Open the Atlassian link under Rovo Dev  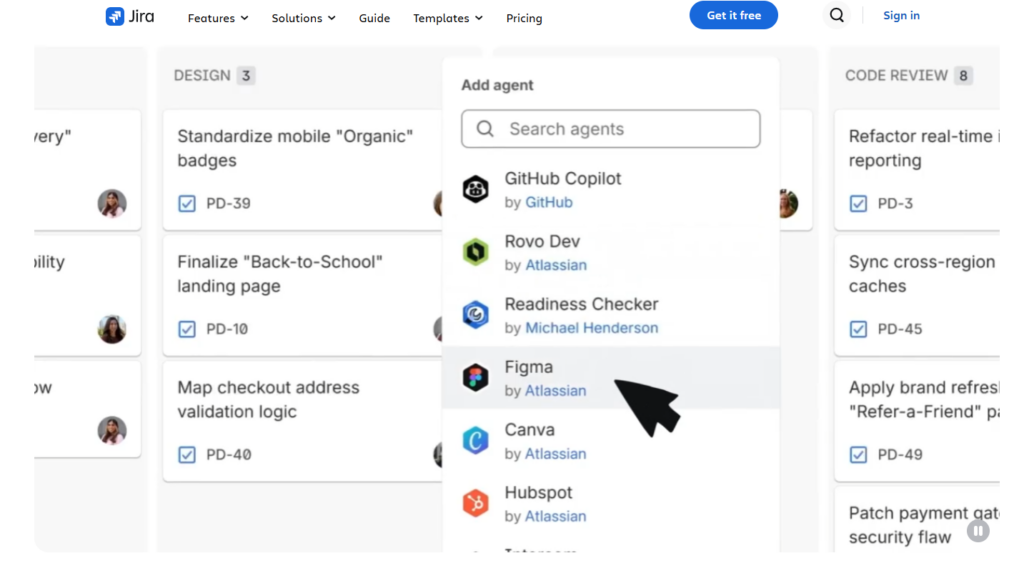coord(556,265)
